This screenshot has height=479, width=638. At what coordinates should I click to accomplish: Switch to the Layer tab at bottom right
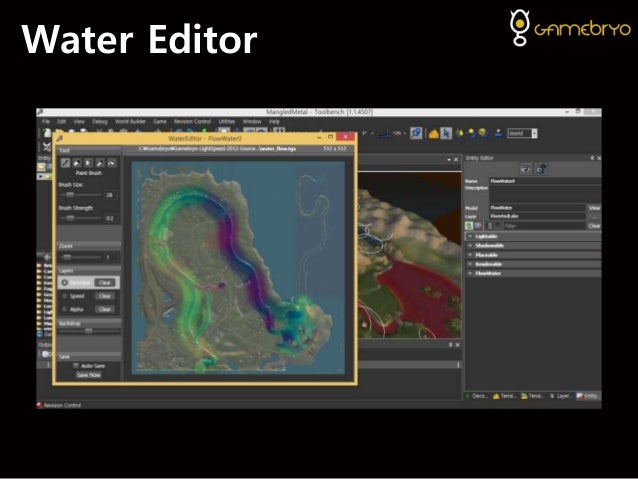coord(562,396)
